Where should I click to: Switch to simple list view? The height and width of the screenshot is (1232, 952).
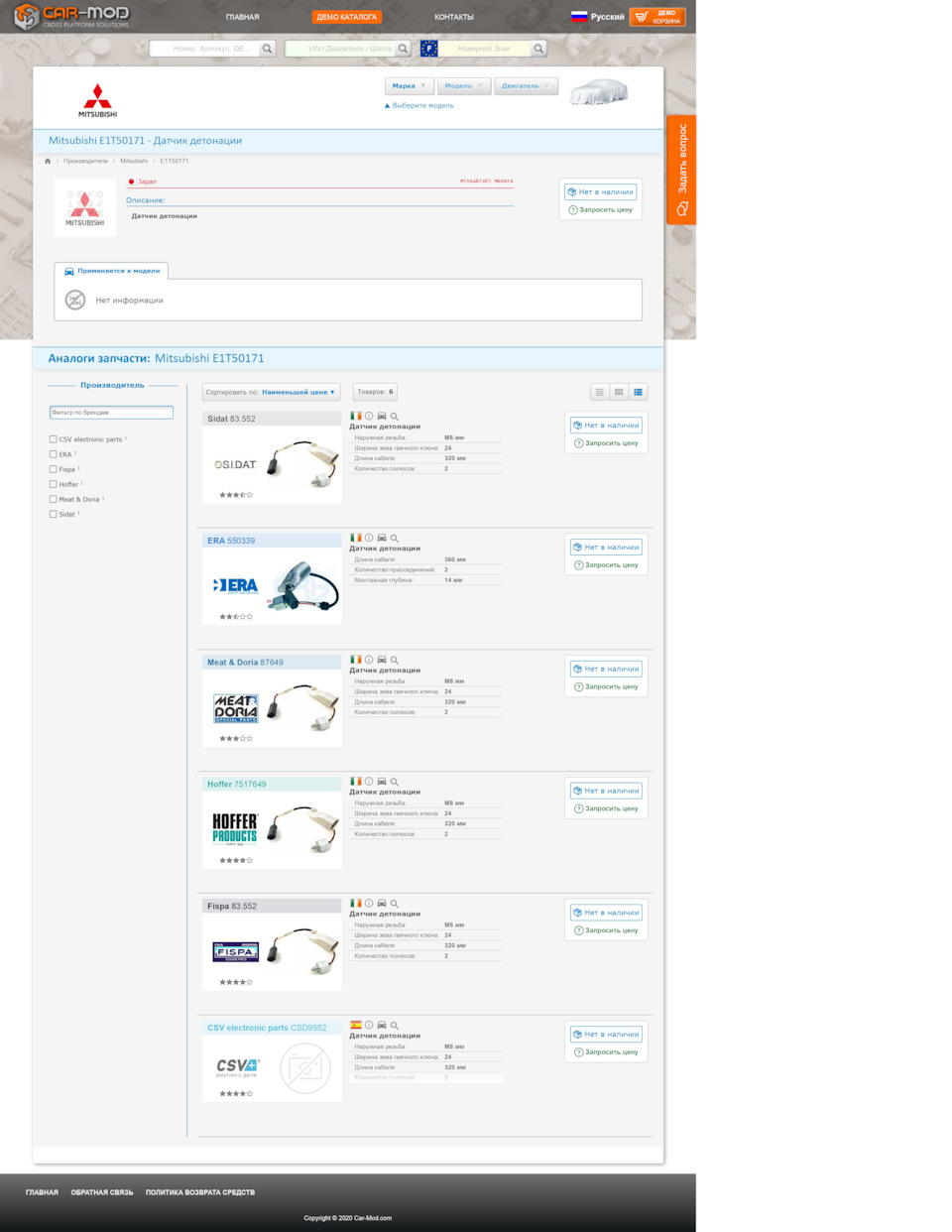point(599,392)
